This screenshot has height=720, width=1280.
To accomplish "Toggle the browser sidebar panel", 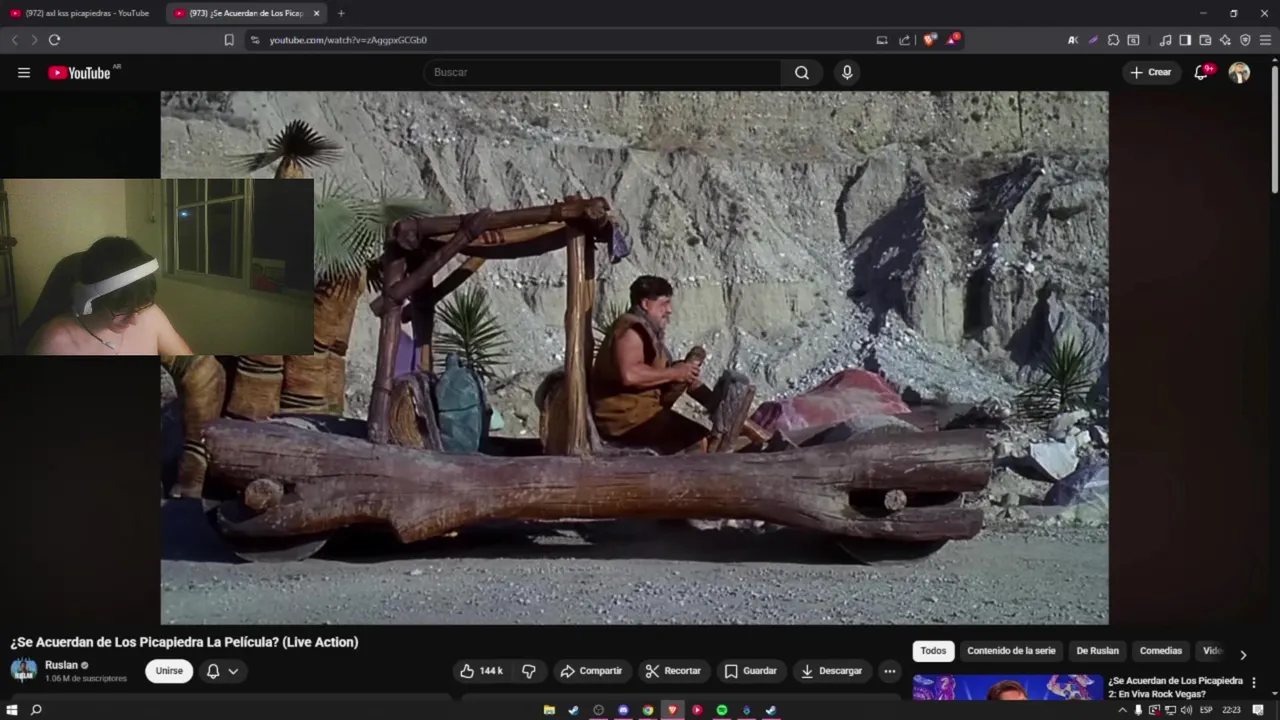I will pos(1185,40).
